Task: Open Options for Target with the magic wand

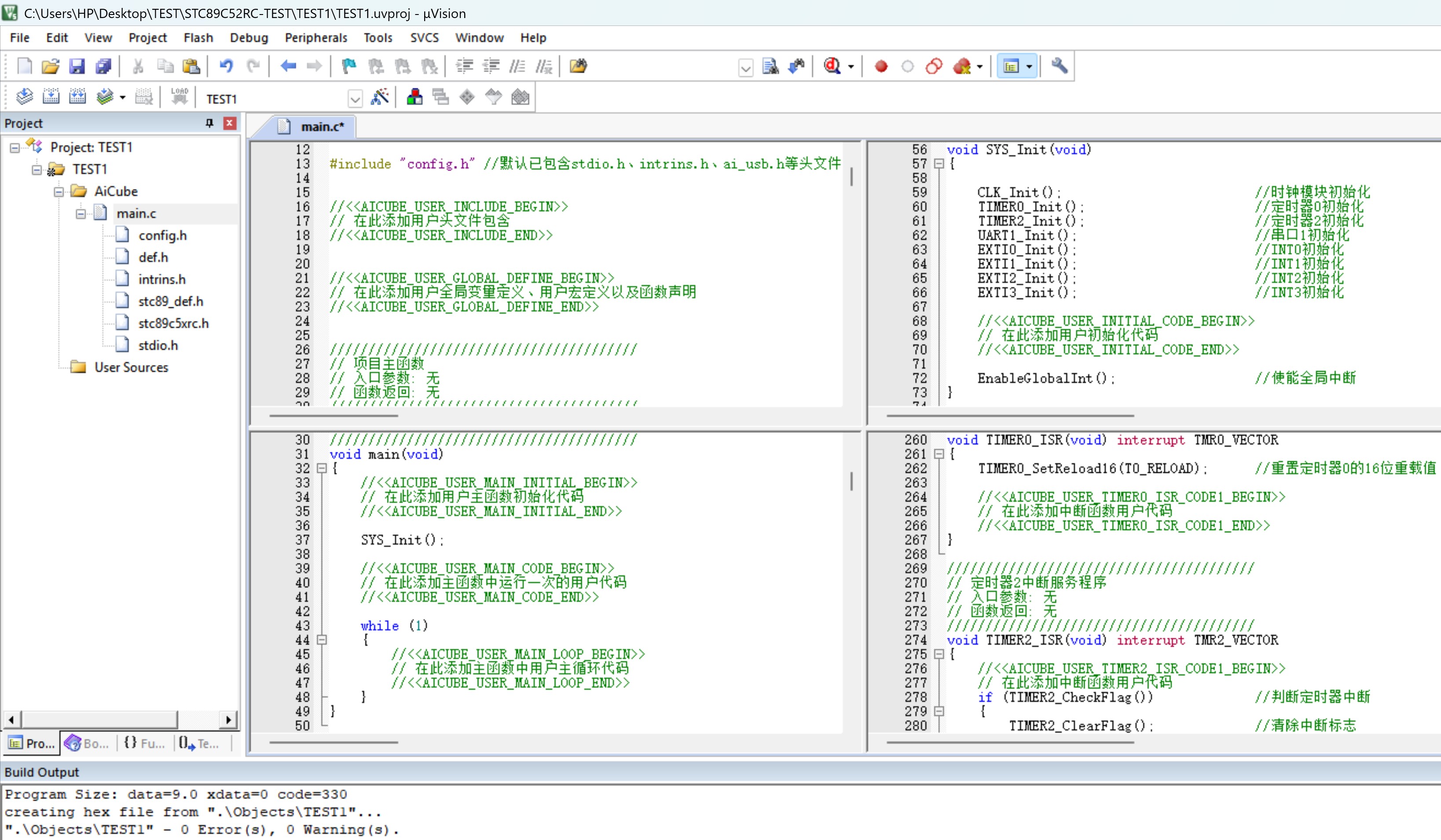Action: 380,97
